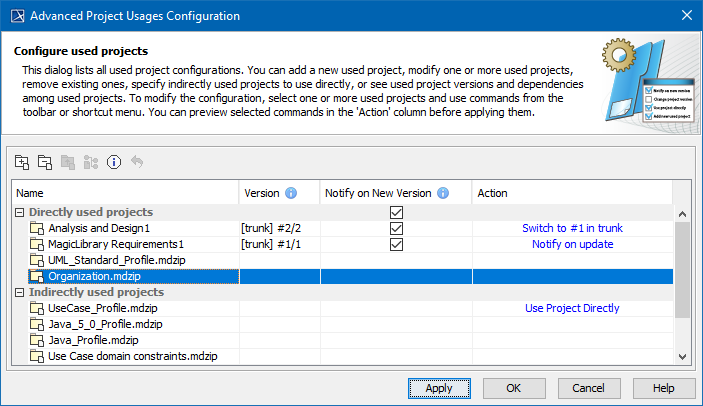
Task: Click the second toolbar icon with folder arrow
Action: 45,162
